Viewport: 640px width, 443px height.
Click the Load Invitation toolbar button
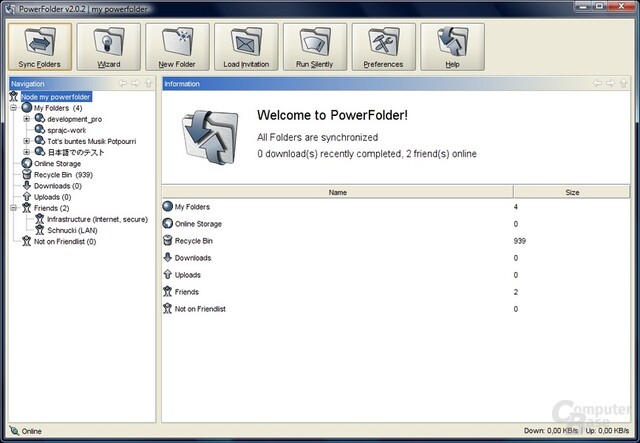[x=246, y=47]
